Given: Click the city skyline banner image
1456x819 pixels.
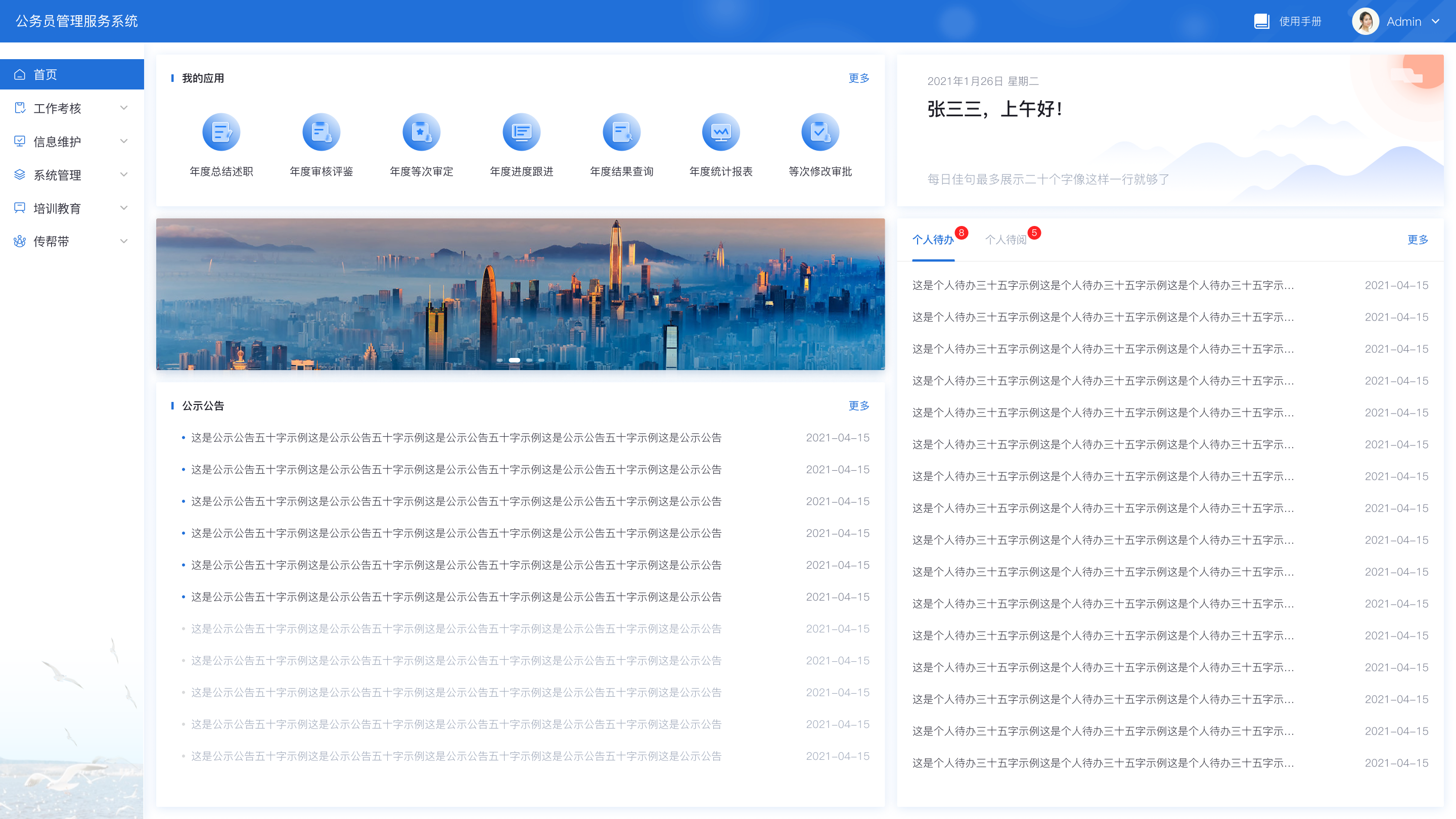Looking at the screenshot, I should click(x=520, y=294).
